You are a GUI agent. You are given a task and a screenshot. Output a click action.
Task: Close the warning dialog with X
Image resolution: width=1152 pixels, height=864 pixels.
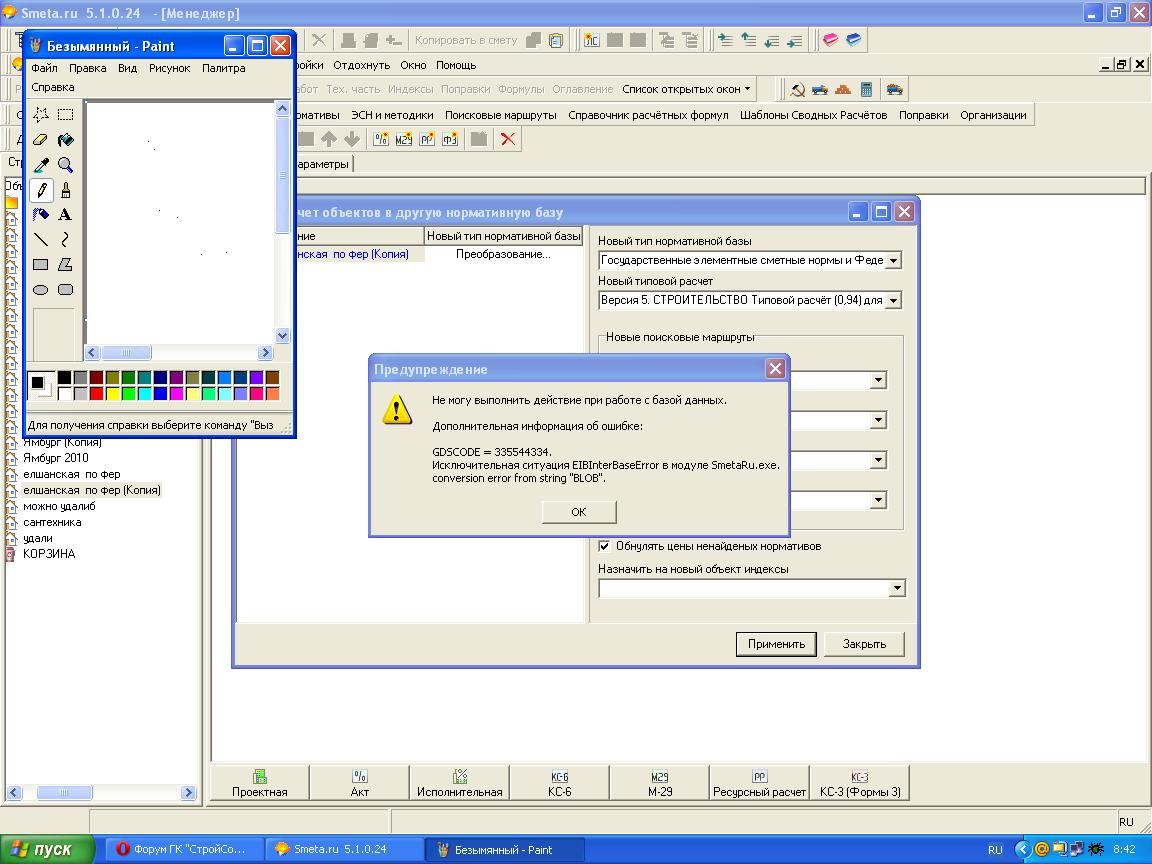775,369
